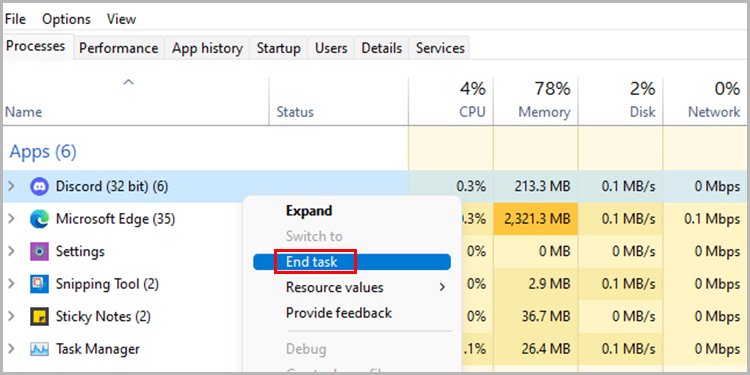750x375 pixels.
Task: Click the Discord app icon
Action: click(x=39, y=186)
